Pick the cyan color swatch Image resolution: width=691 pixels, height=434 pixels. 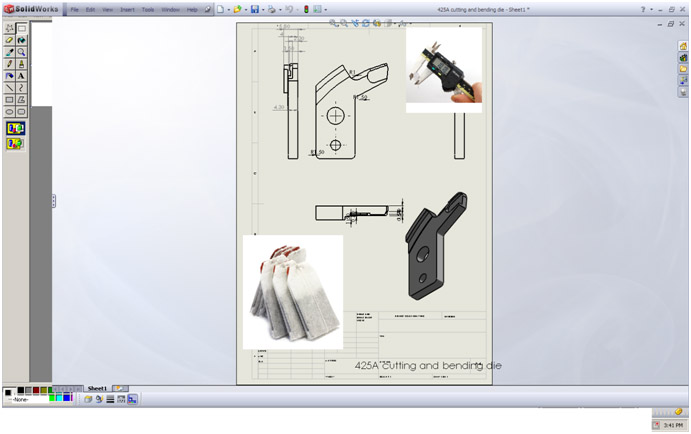[59, 397]
